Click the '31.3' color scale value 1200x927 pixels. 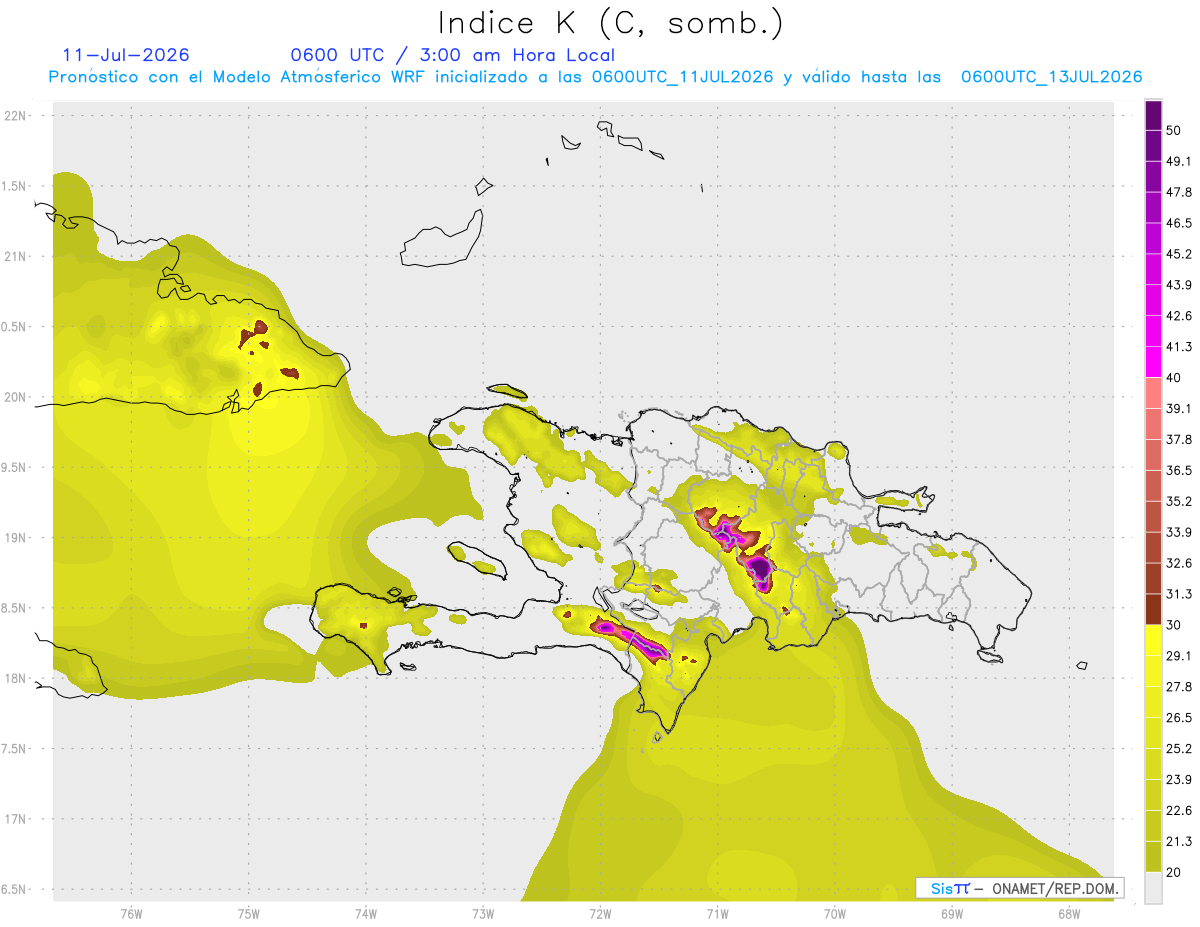pos(1179,594)
